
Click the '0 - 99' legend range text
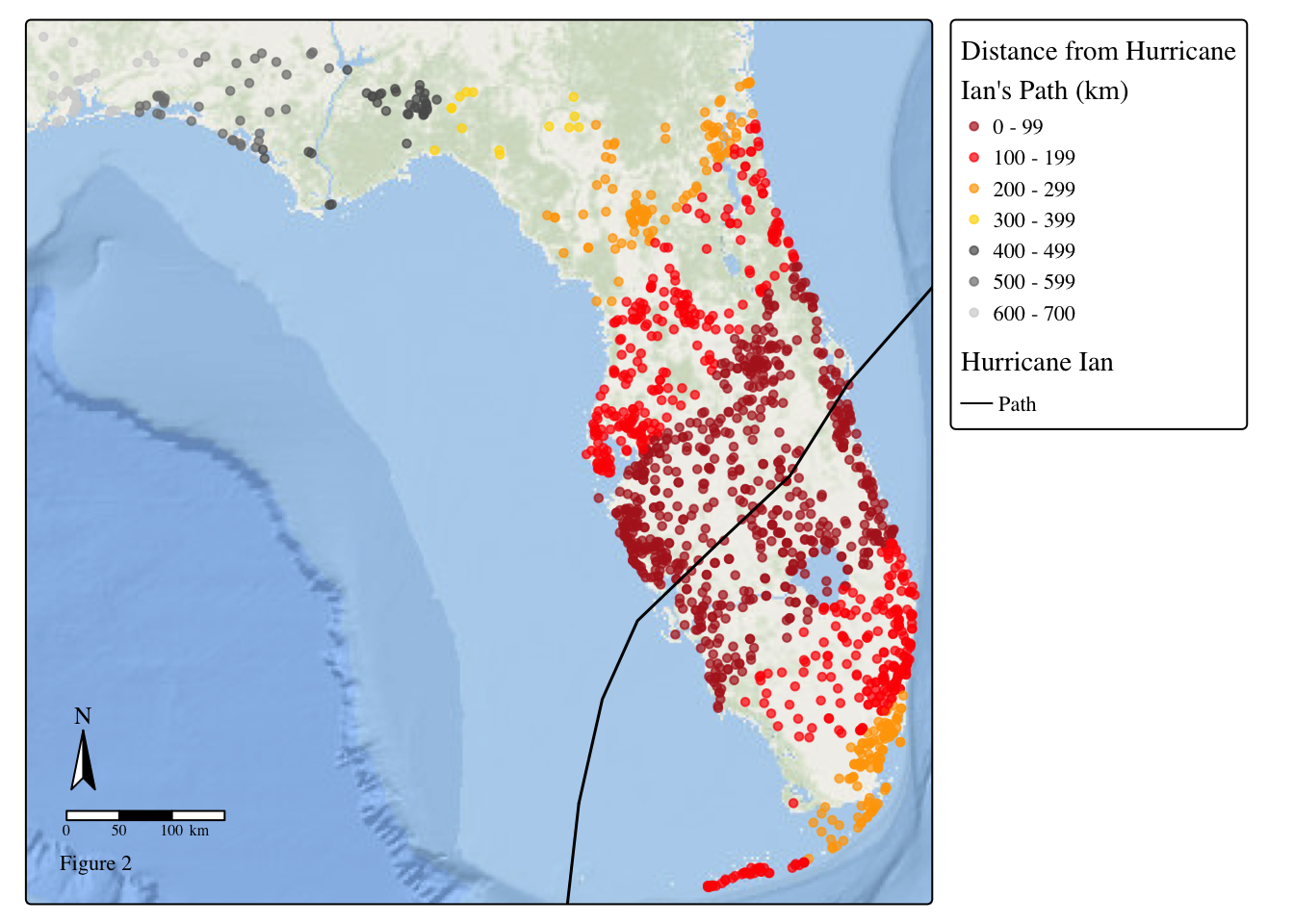(1018, 127)
